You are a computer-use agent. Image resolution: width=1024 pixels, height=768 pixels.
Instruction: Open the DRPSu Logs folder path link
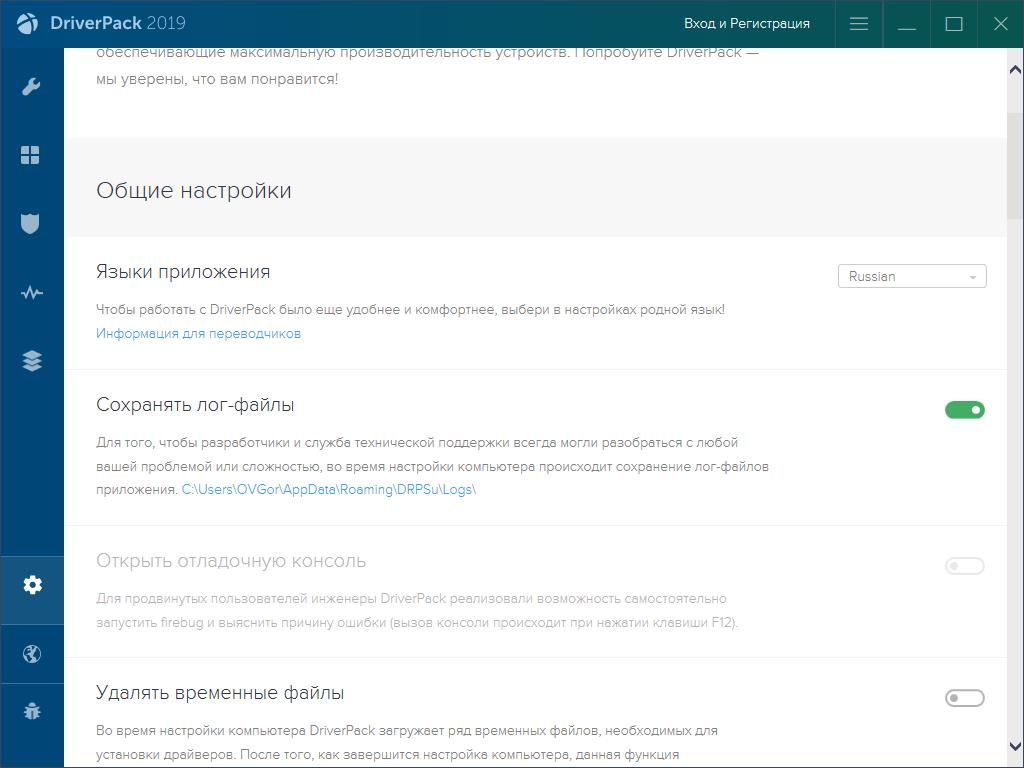tap(329, 489)
